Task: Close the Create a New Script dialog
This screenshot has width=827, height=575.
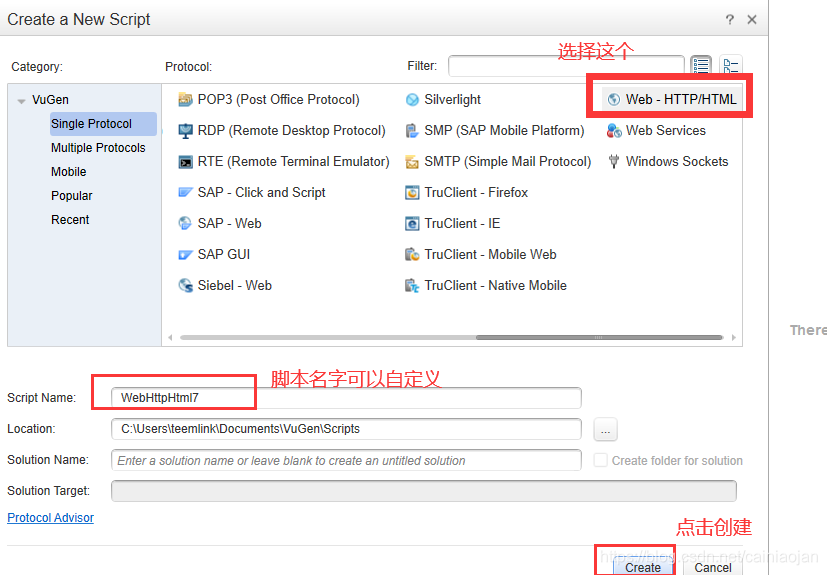Action: [752, 20]
